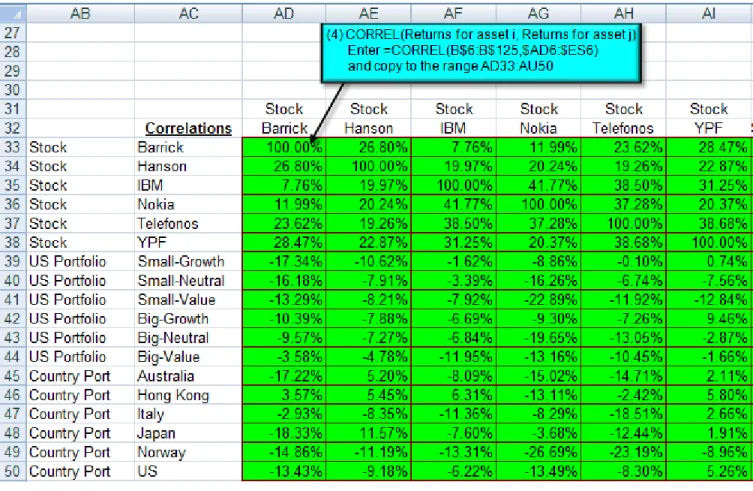The height and width of the screenshot is (491, 753).
Task: Select the -0.10% cell in the Telefonos column
Action: 623,261
